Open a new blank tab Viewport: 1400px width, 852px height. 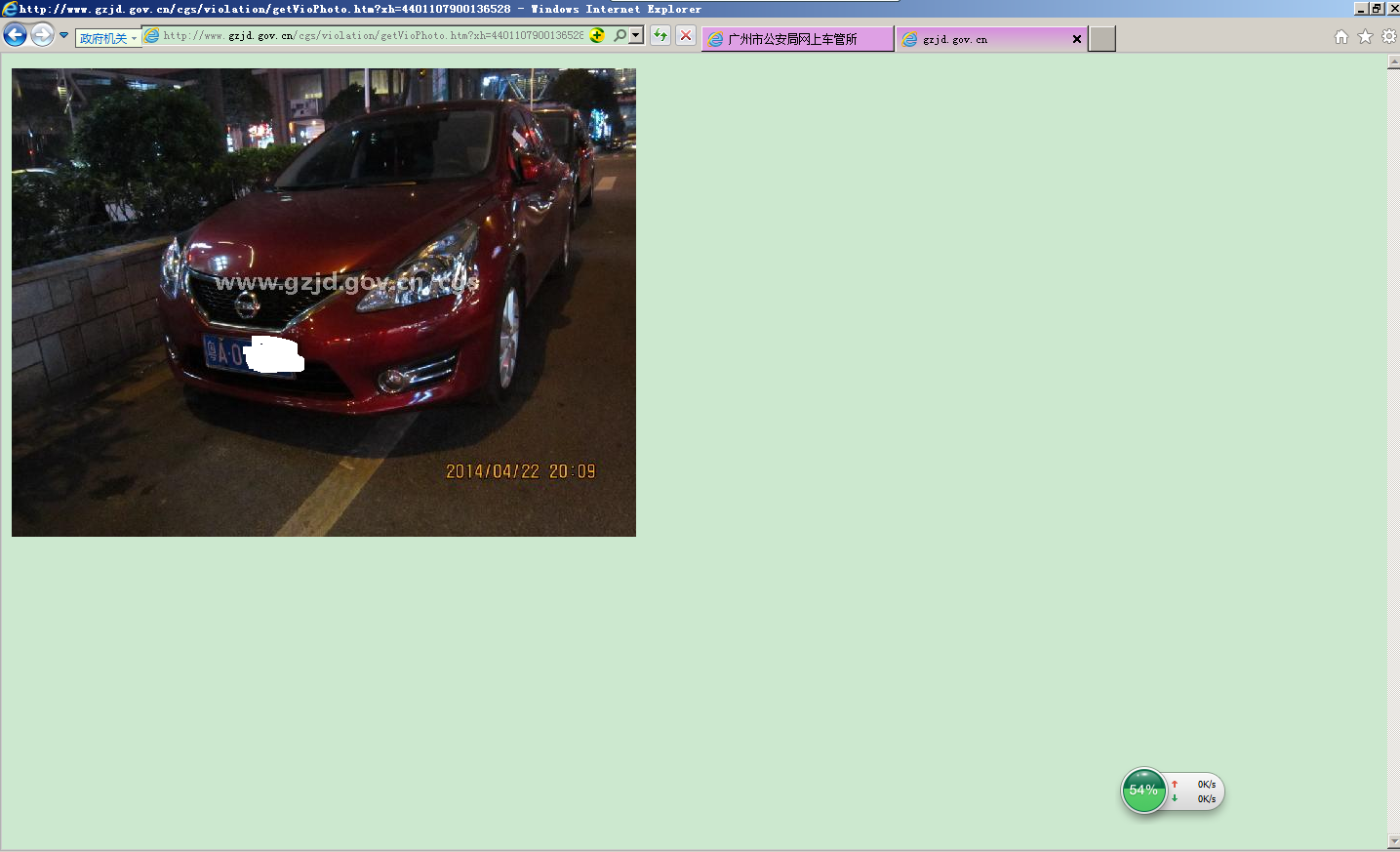point(1102,39)
